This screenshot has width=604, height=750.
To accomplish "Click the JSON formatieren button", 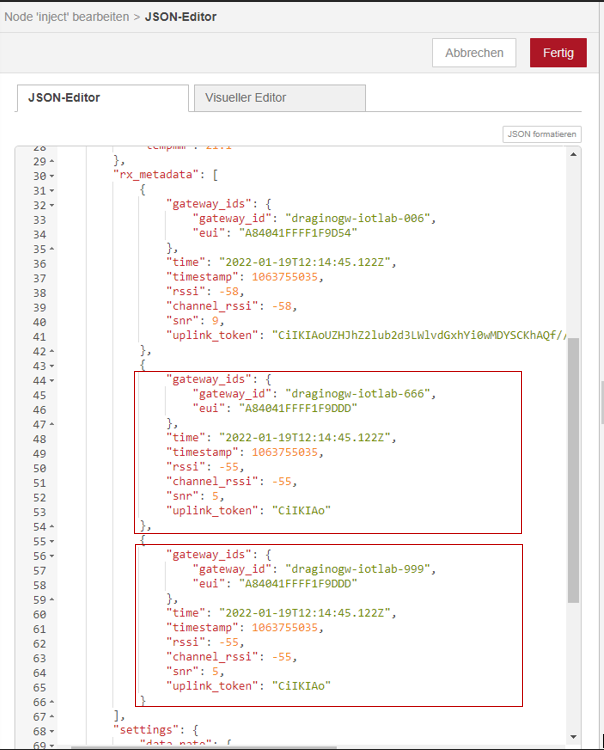I will 542,134.
